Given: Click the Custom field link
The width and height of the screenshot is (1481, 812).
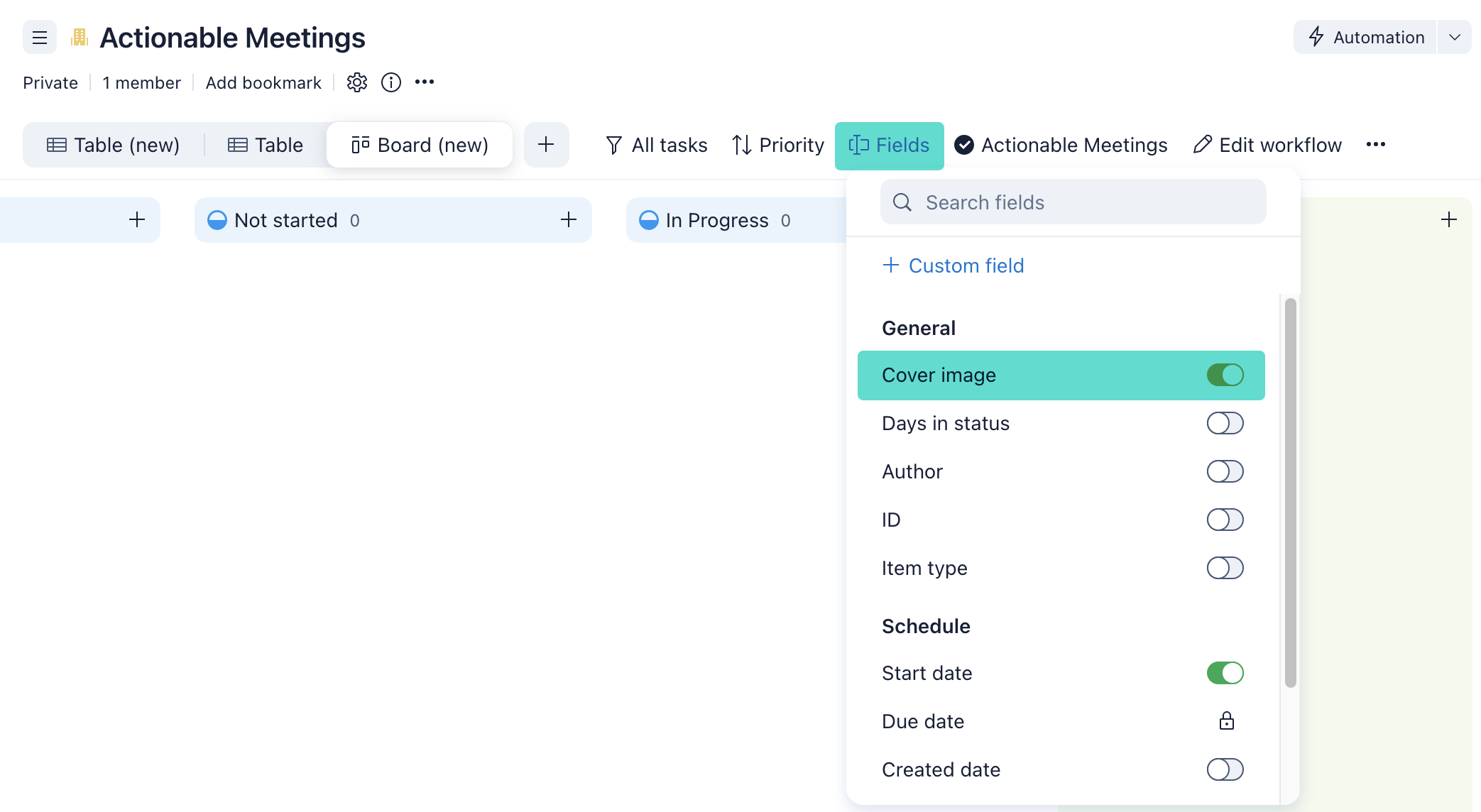Looking at the screenshot, I should [x=953, y=265].
